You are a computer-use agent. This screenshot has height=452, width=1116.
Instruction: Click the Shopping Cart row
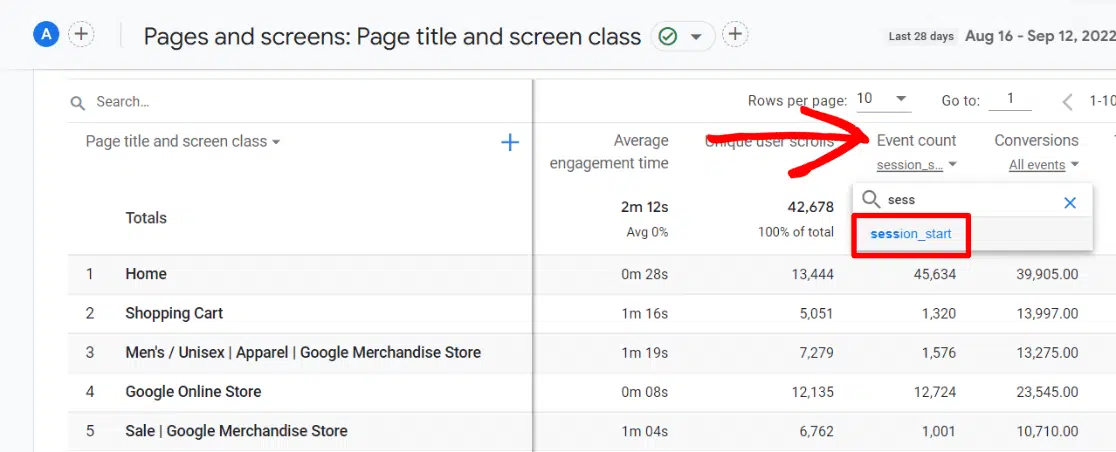point(174,313)
